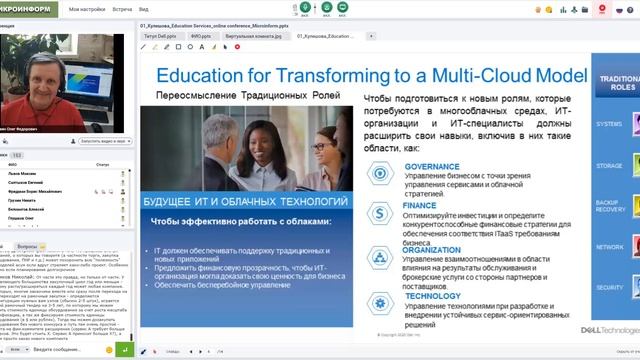Open the Встреча menu
Viewport: 640px width, 360px height.
[122, 9]
